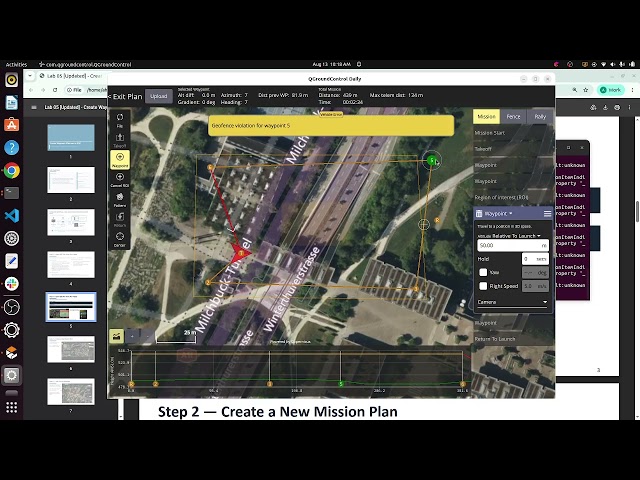640x480 pixels.
Task: Enable the Yaw checkbox
Action: click(x=483, y=272)
